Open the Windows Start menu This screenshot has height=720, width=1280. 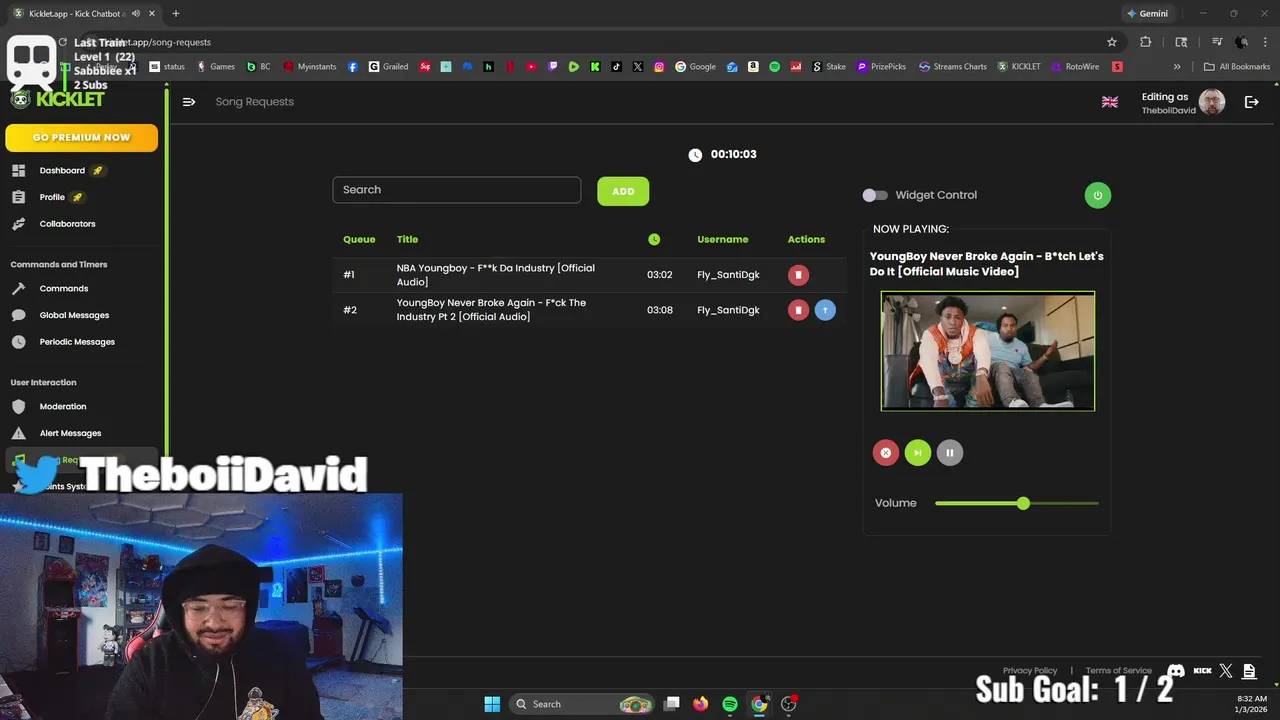(x=492, y=704)
